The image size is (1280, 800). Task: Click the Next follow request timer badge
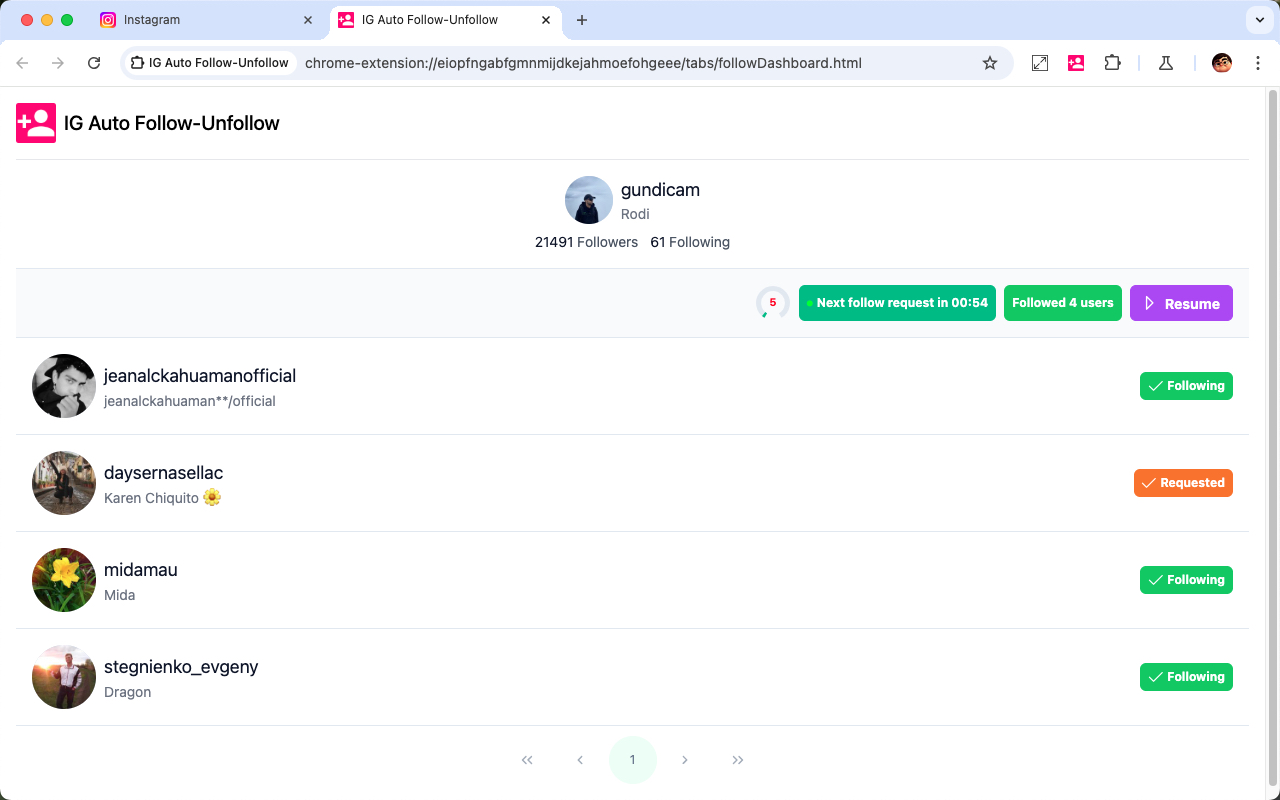(897, 303)
